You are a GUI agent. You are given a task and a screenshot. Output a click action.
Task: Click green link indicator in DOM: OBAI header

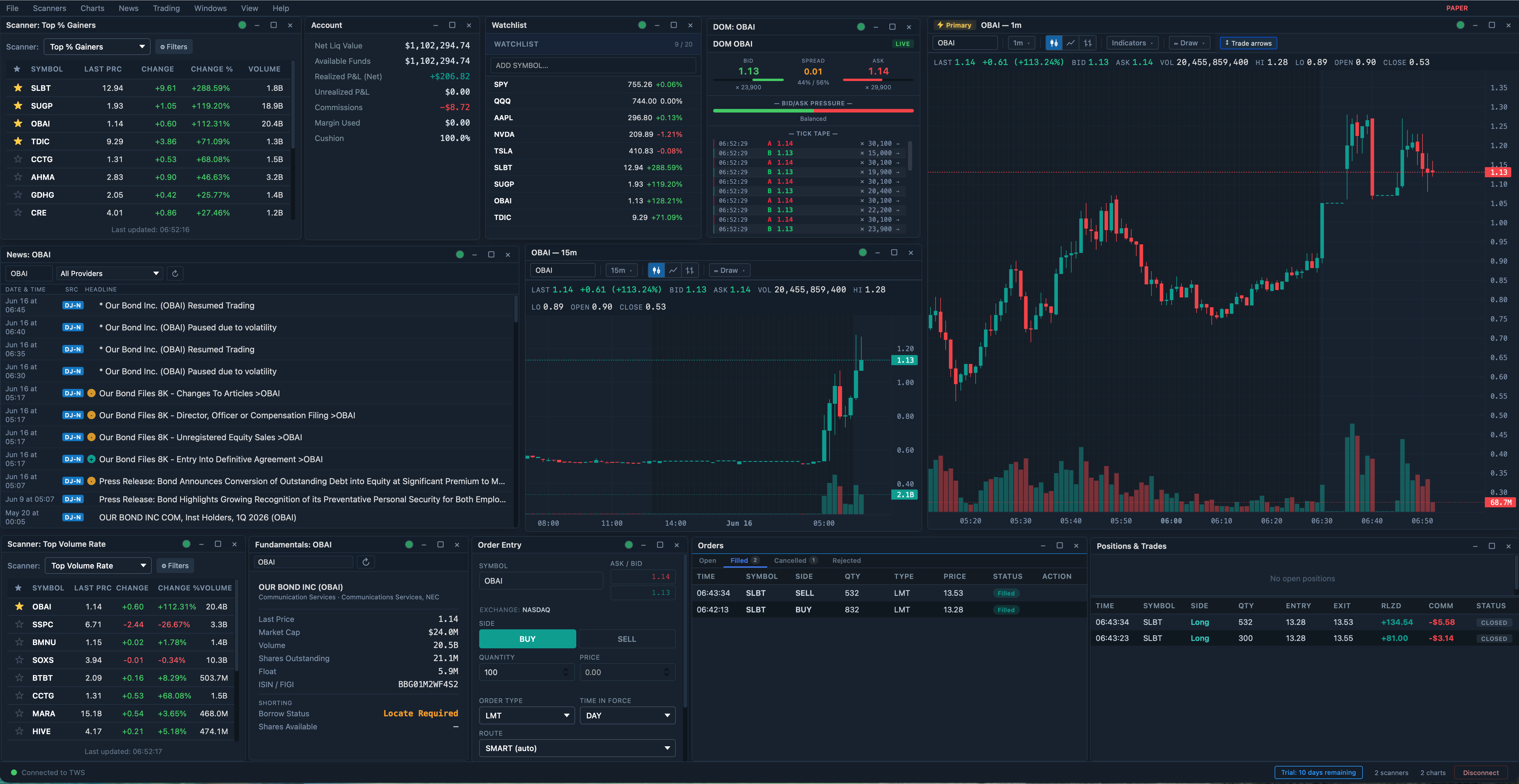(861, 26)
